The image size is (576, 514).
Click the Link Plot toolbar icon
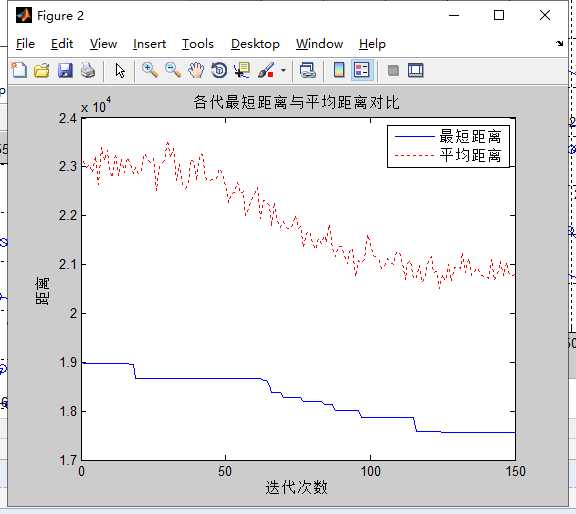coord(307,70)
